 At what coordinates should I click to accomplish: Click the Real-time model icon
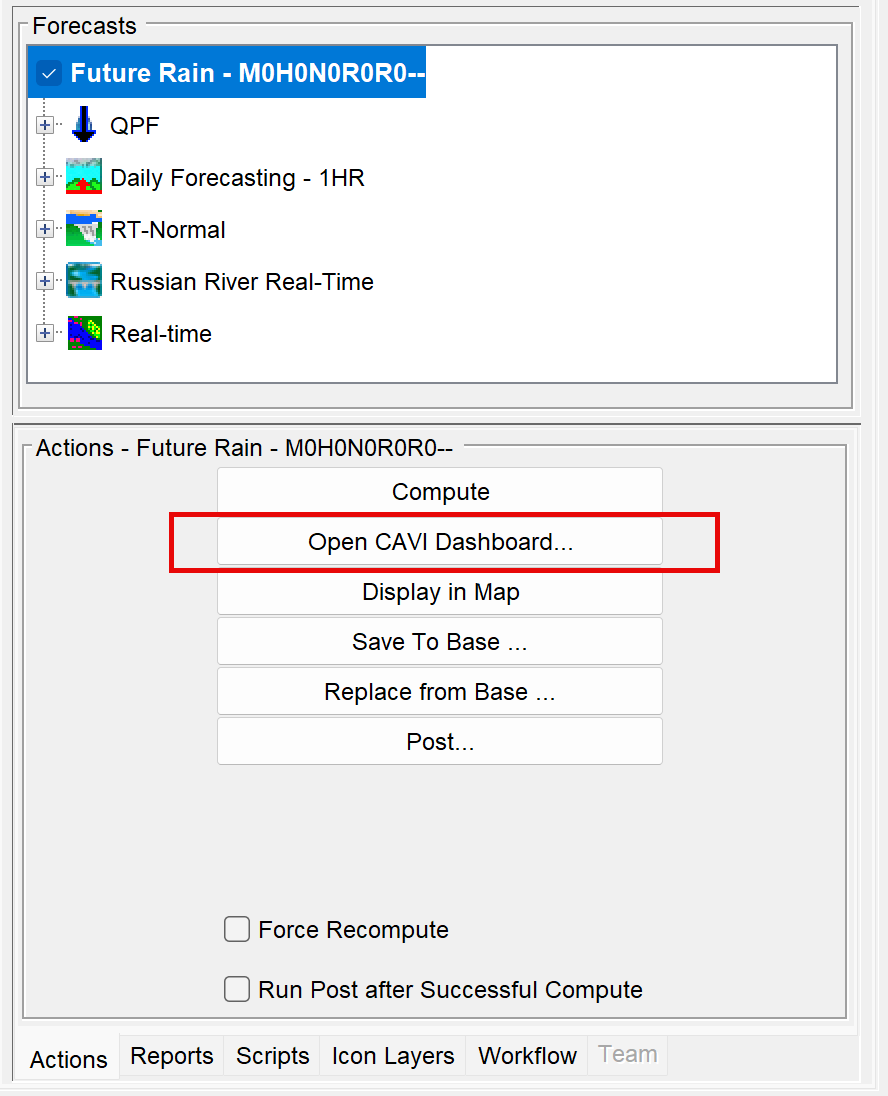(x=84, y=333)
